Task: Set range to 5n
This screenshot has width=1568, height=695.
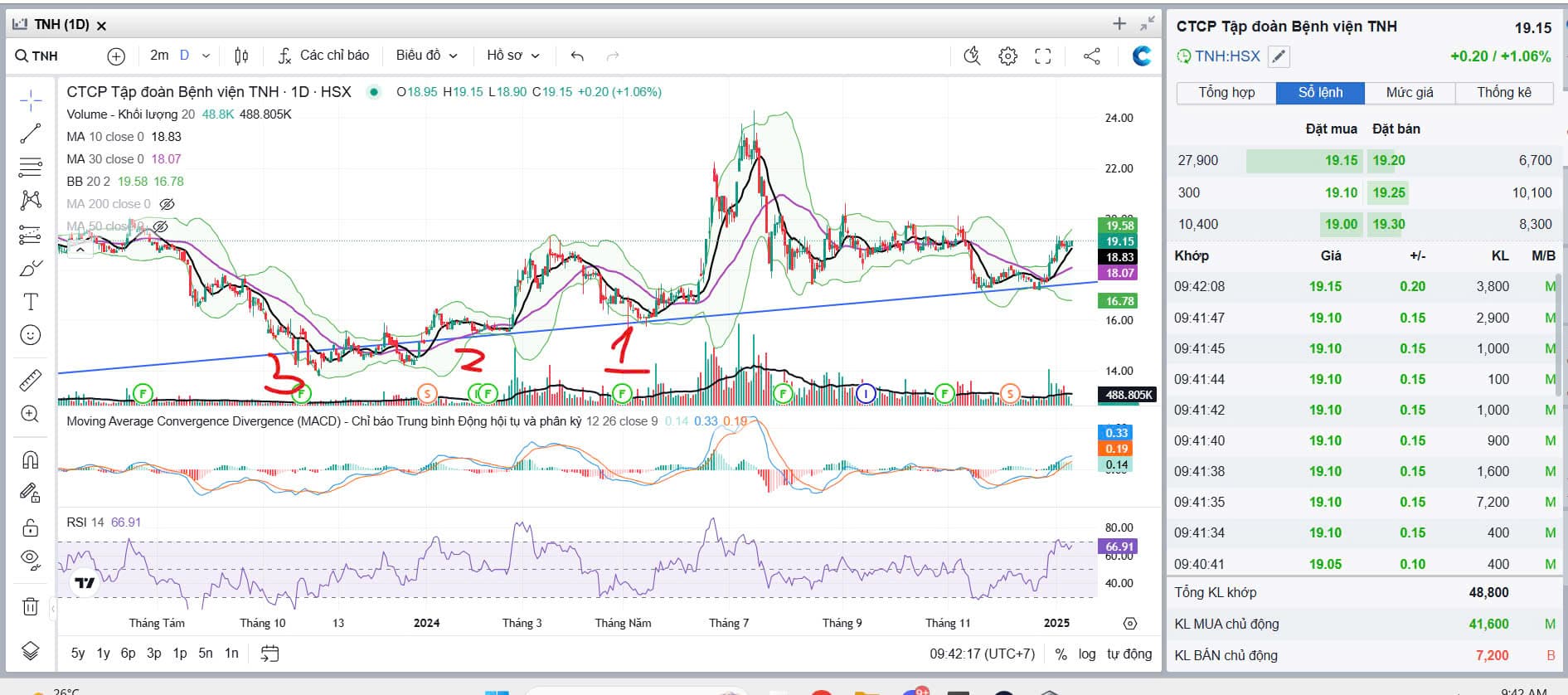Action: tap(206, 654)
